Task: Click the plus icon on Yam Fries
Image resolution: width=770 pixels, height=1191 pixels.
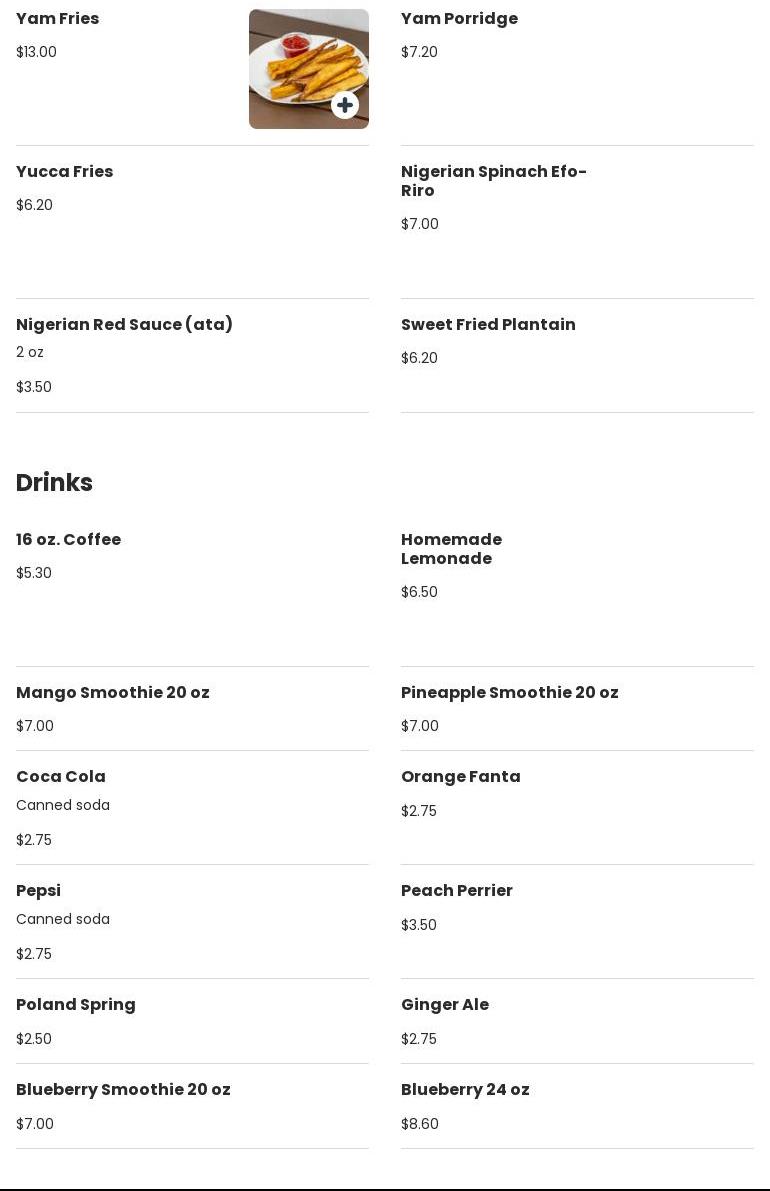Action: pyautogui.click(x=345, y=105)
